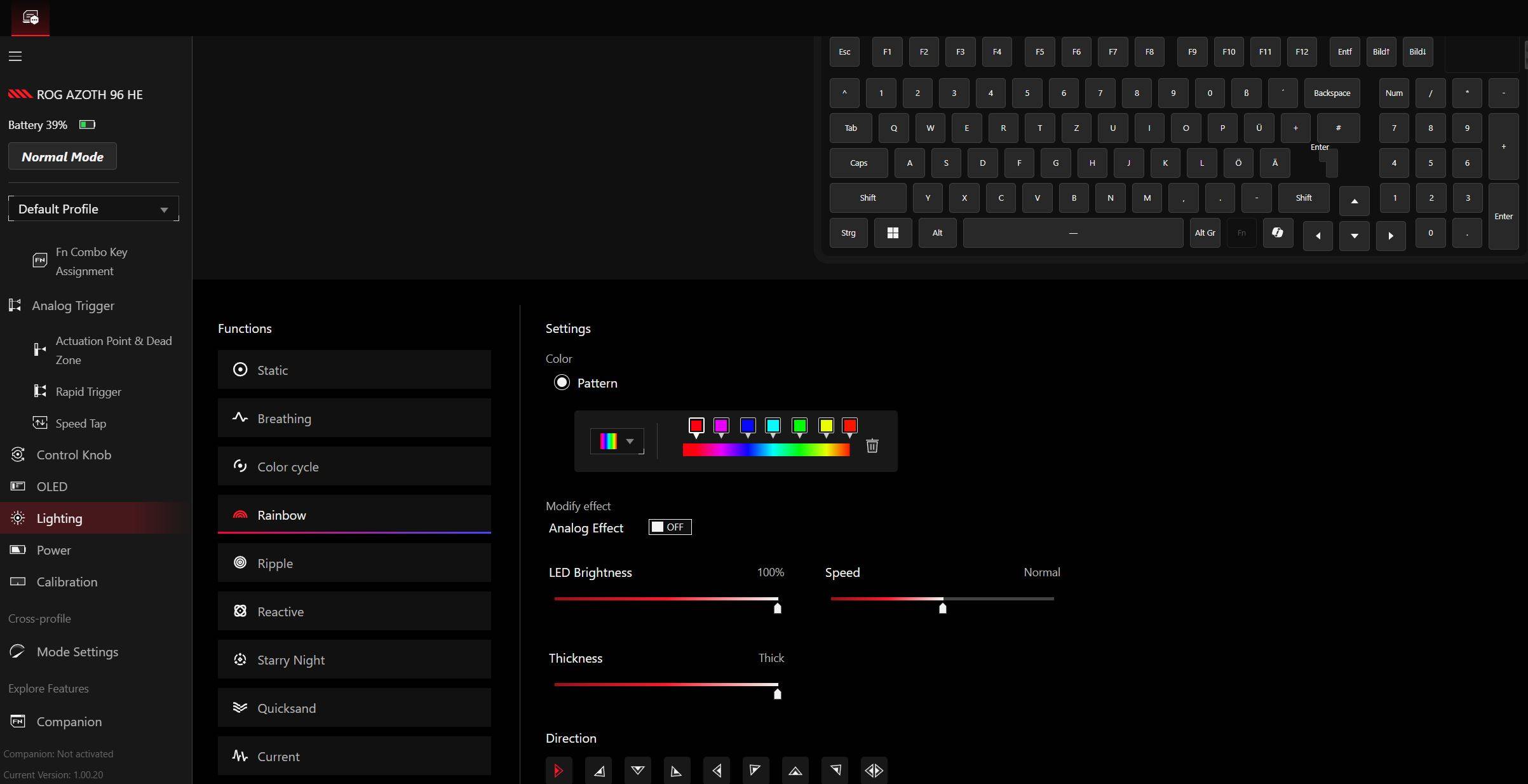Click the Windows key on keyboard preview
The width and height of the screenshot is (1528, 784).
coord(893,233)
